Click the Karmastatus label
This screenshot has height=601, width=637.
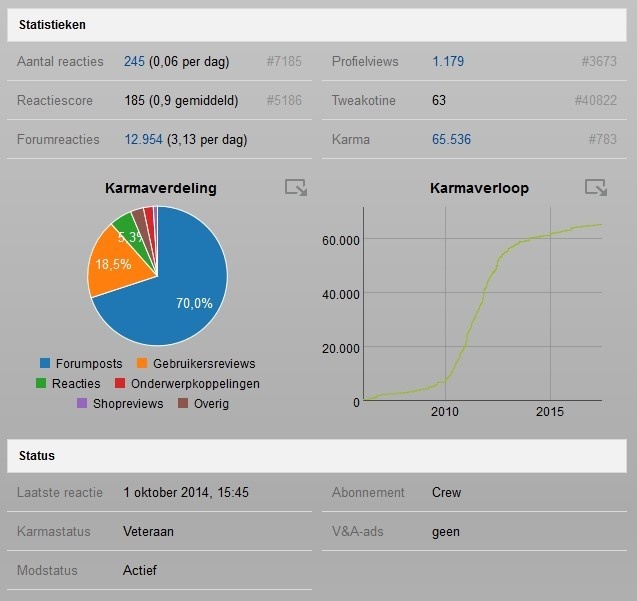point(54,532)
